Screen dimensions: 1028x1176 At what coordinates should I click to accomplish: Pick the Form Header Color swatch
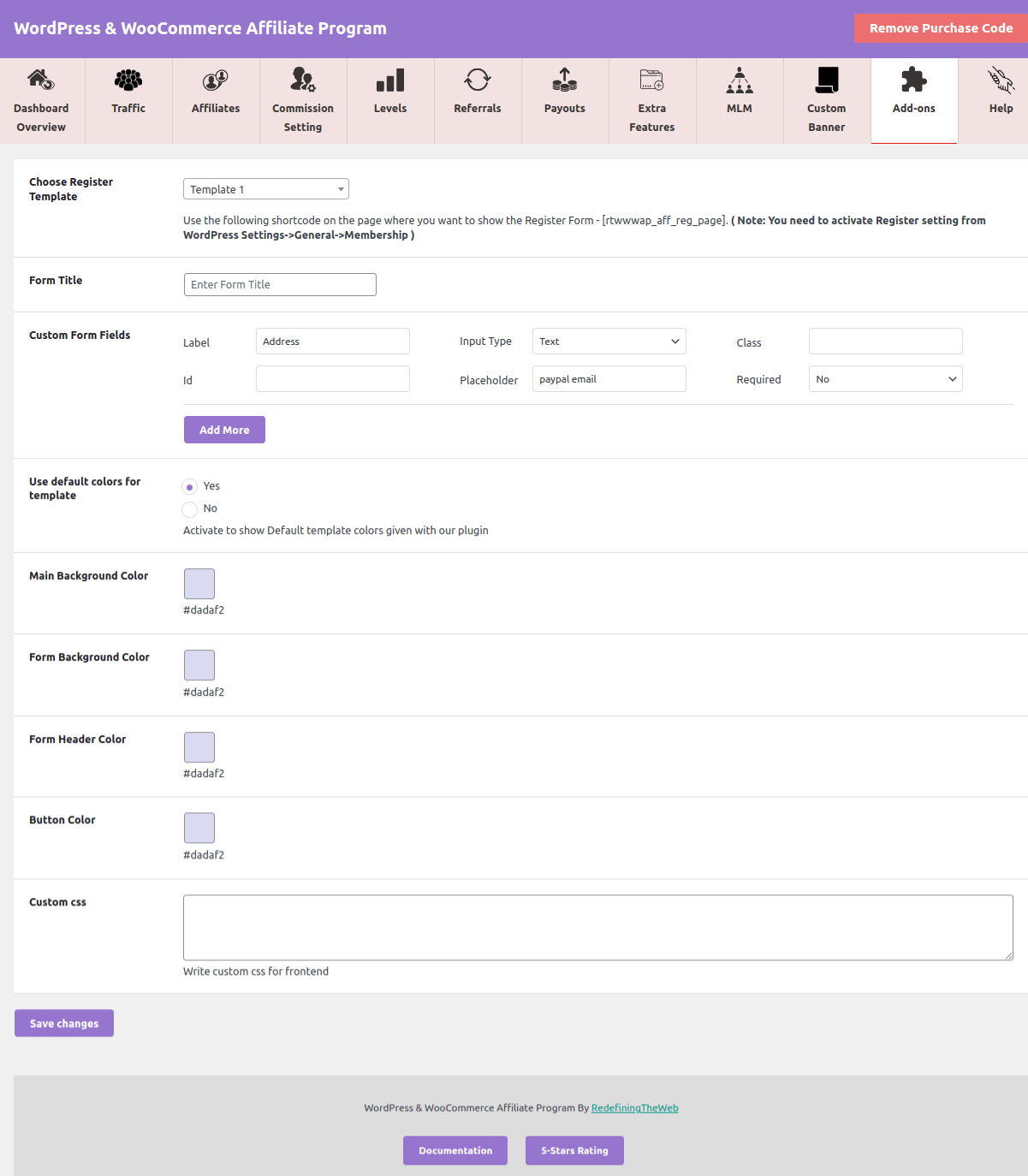[199, 747]
